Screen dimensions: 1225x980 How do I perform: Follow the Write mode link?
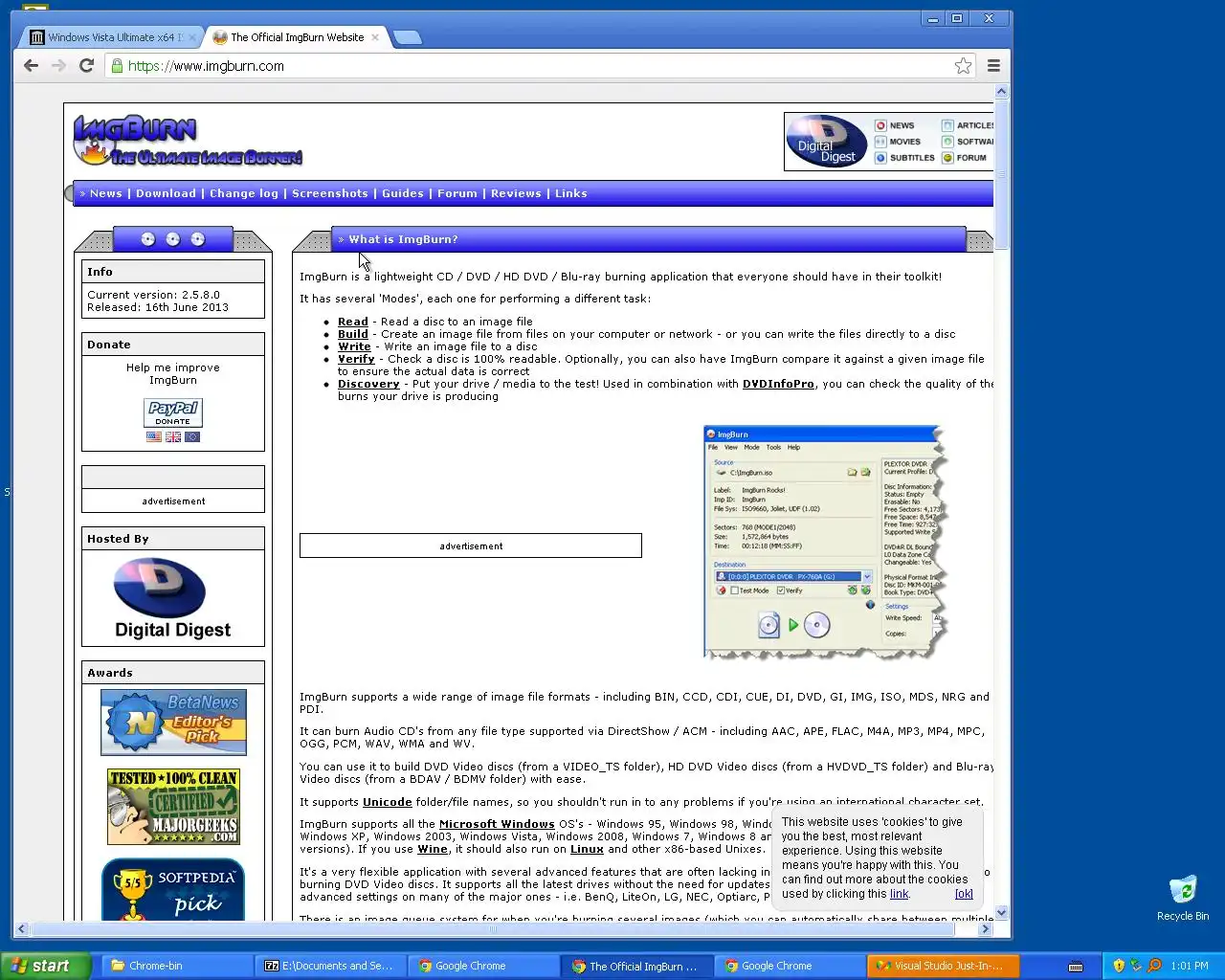point(354,346)
